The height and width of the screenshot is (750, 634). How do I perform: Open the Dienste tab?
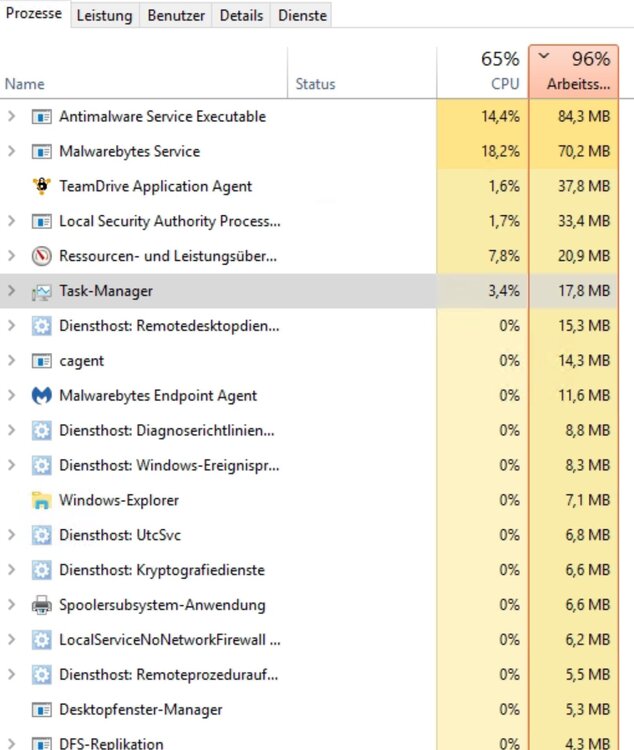click(301, 15)
